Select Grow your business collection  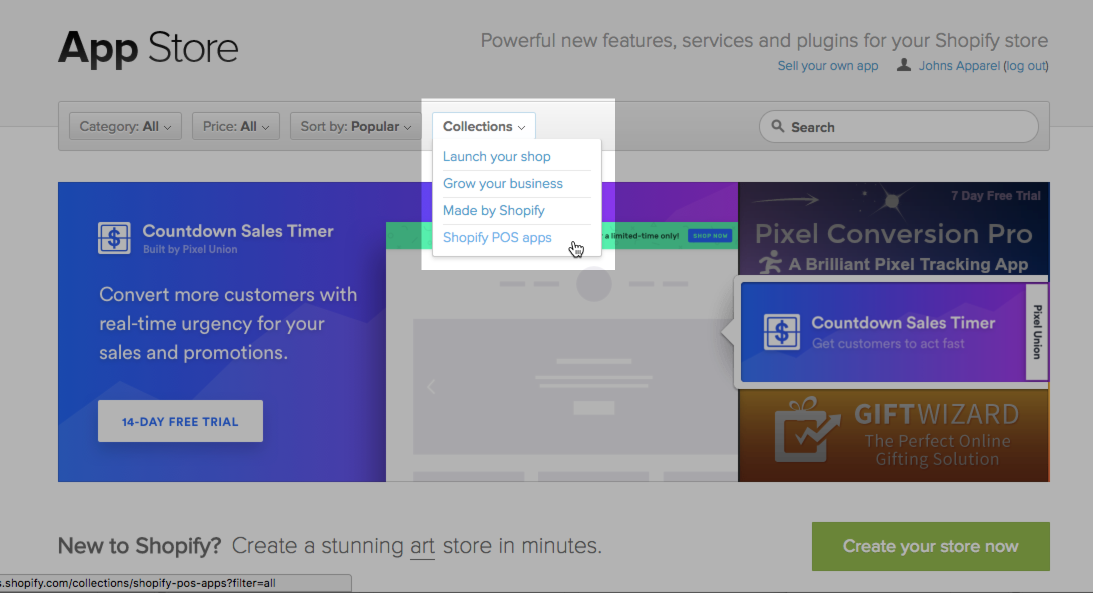pos(503,183)
